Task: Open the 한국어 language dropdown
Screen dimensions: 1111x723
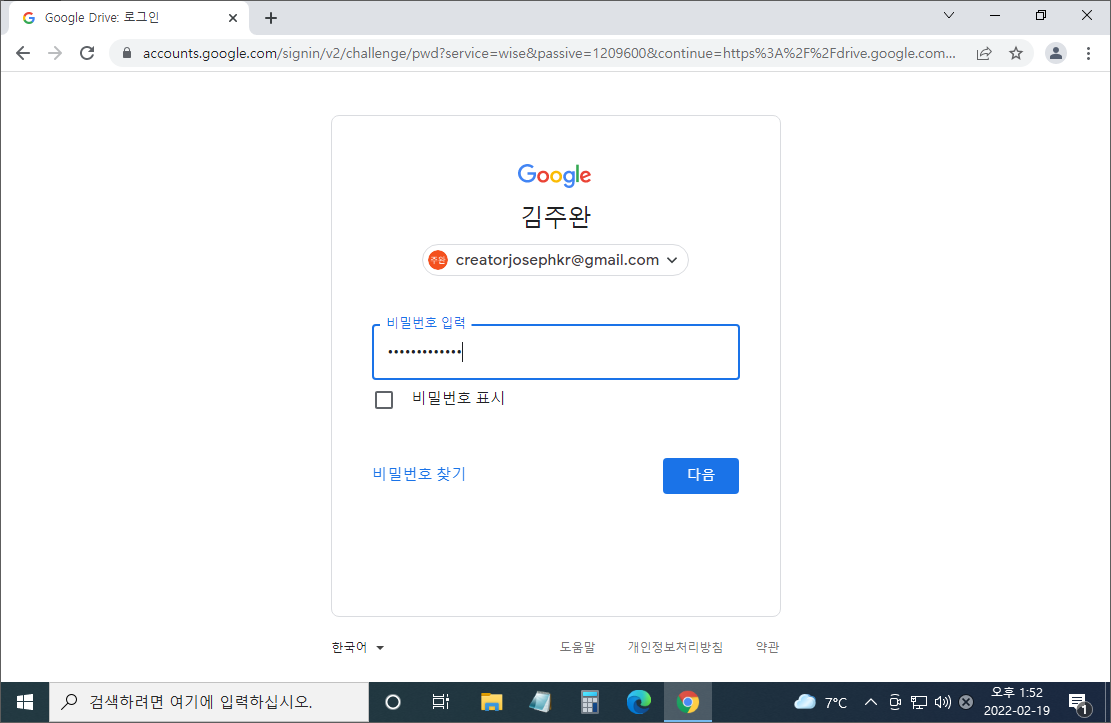Action: pyautogui.click(x=358, y=647)
